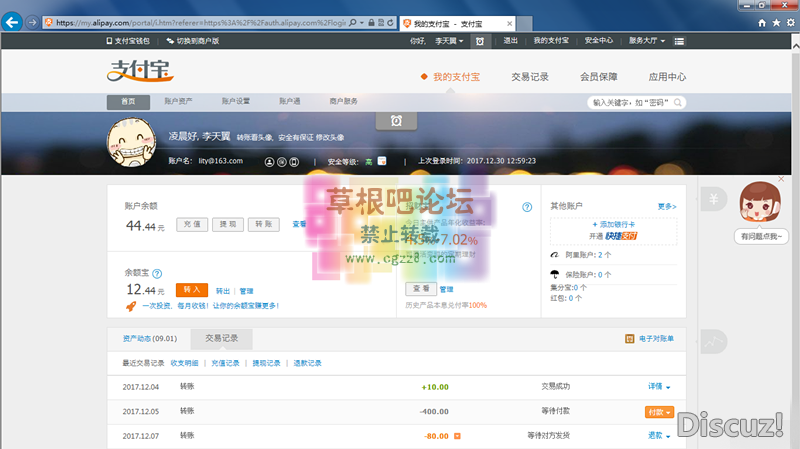Select the 账户通 sub-navigation tab
The image size is (800, 449).
point(289,102)
